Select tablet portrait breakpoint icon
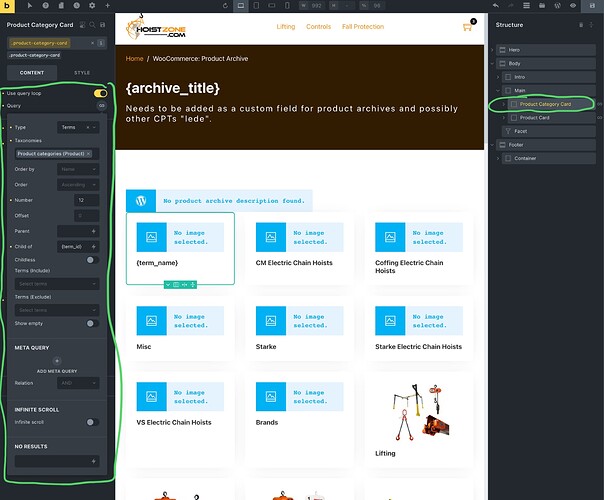This screenshot has height=500, width=604. point(256,5)
